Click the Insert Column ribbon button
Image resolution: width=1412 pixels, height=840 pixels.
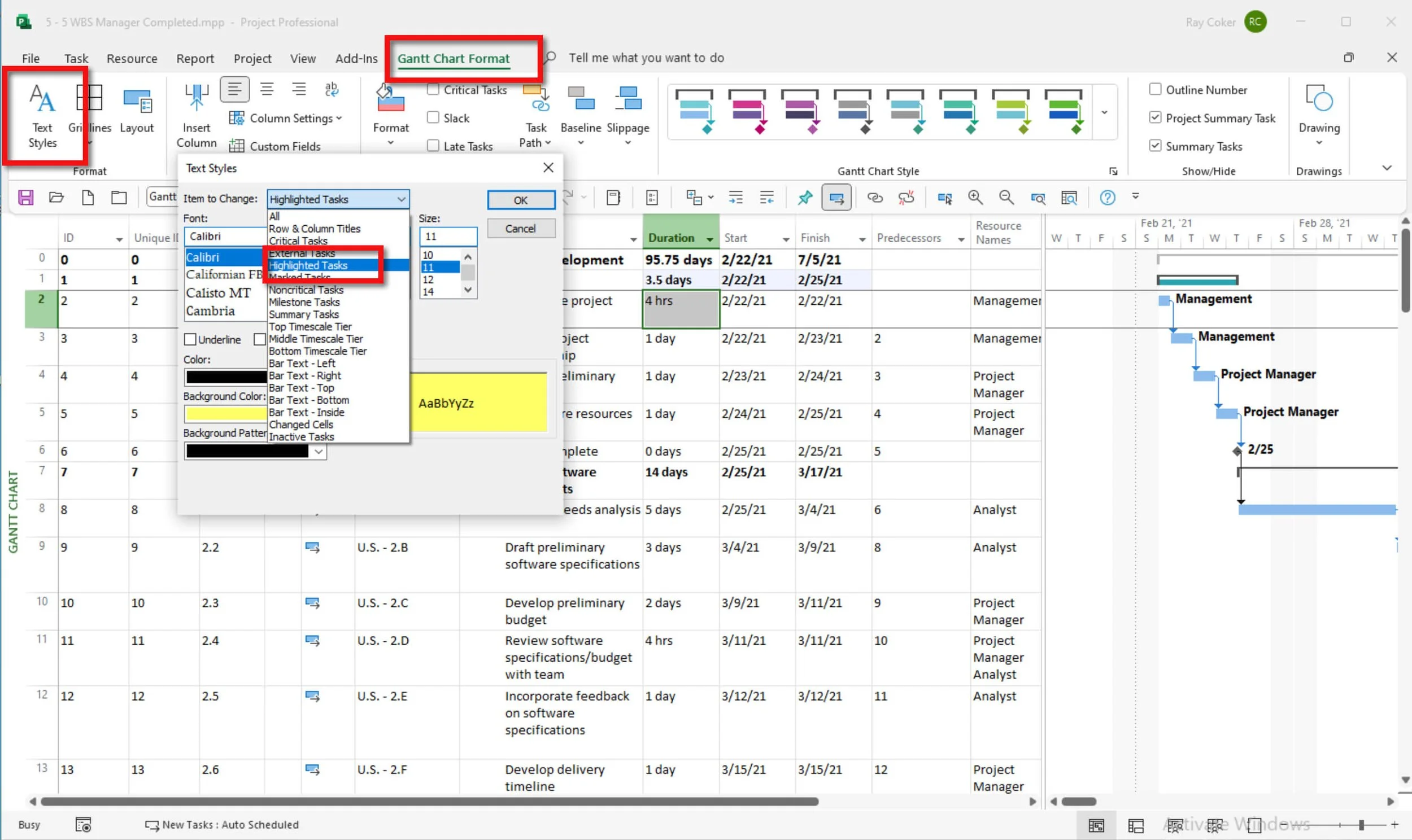(x=197, y=116)
